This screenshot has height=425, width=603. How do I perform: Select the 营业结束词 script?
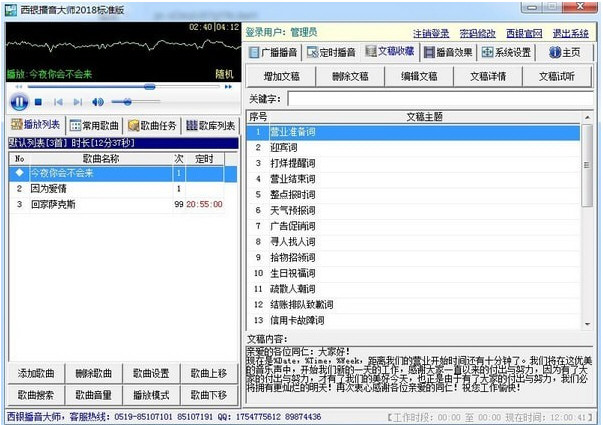[413, 179]
